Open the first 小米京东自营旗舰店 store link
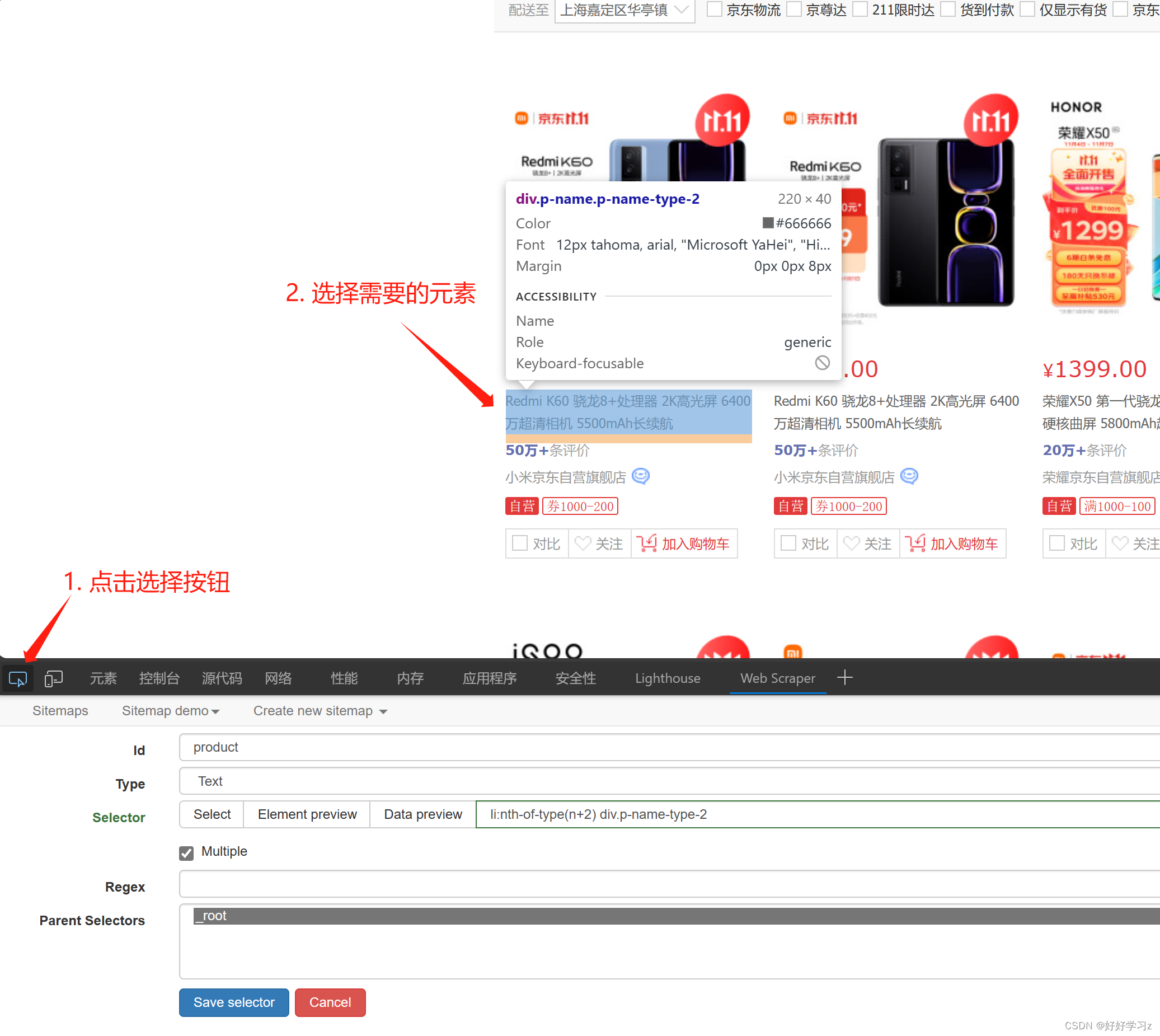The image size is (1160, 1036). click(x=566, y=477)
